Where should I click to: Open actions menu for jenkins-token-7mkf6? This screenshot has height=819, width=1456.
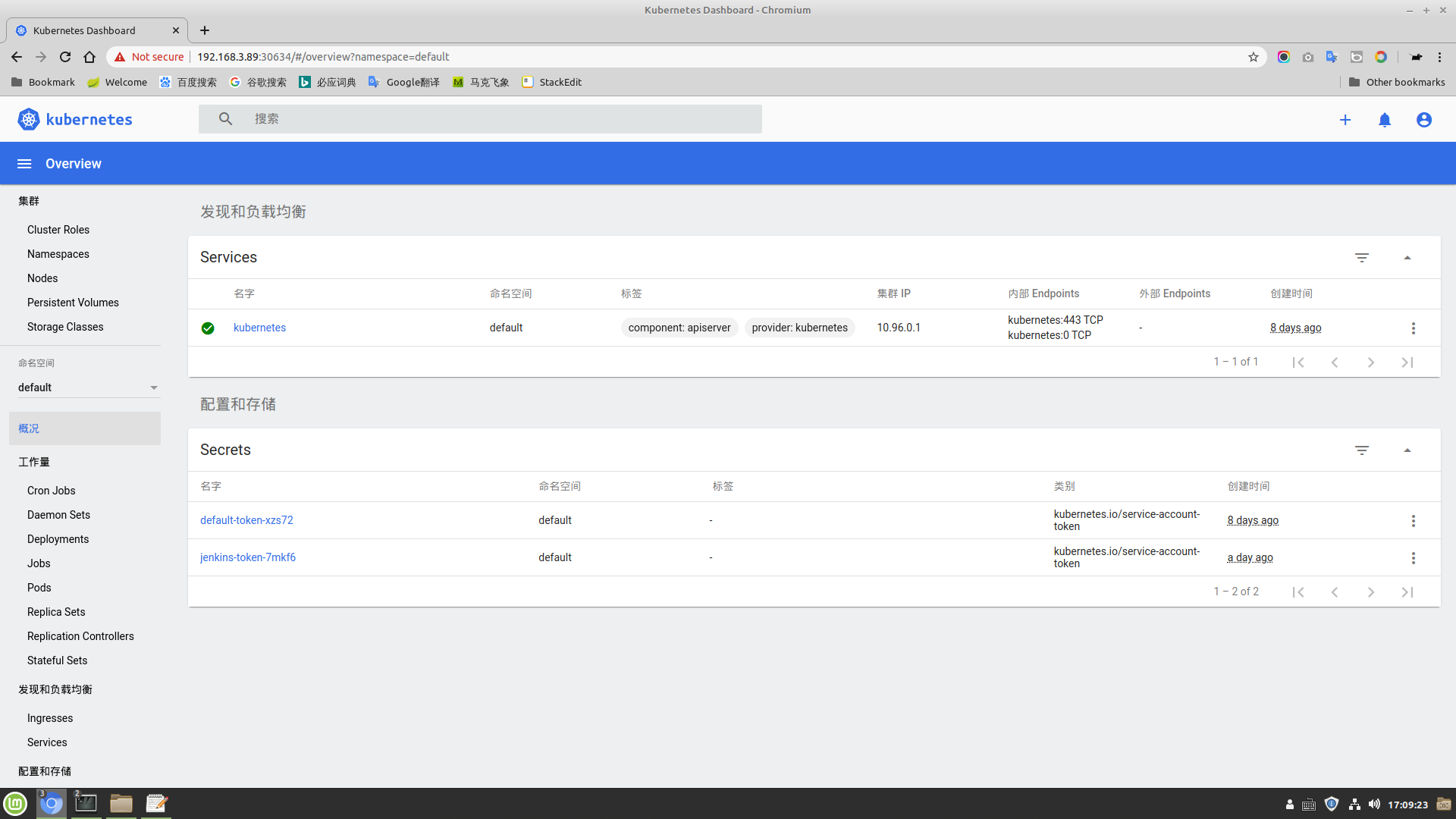point(1413,558)
